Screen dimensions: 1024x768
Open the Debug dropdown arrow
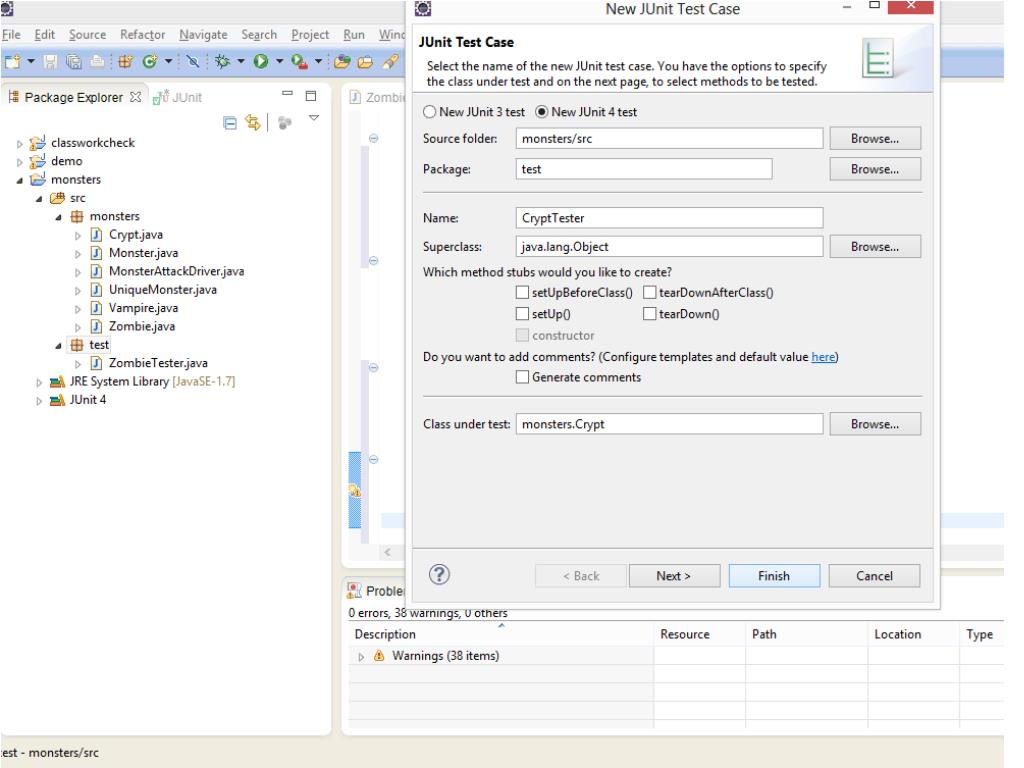tap(240, 61)
